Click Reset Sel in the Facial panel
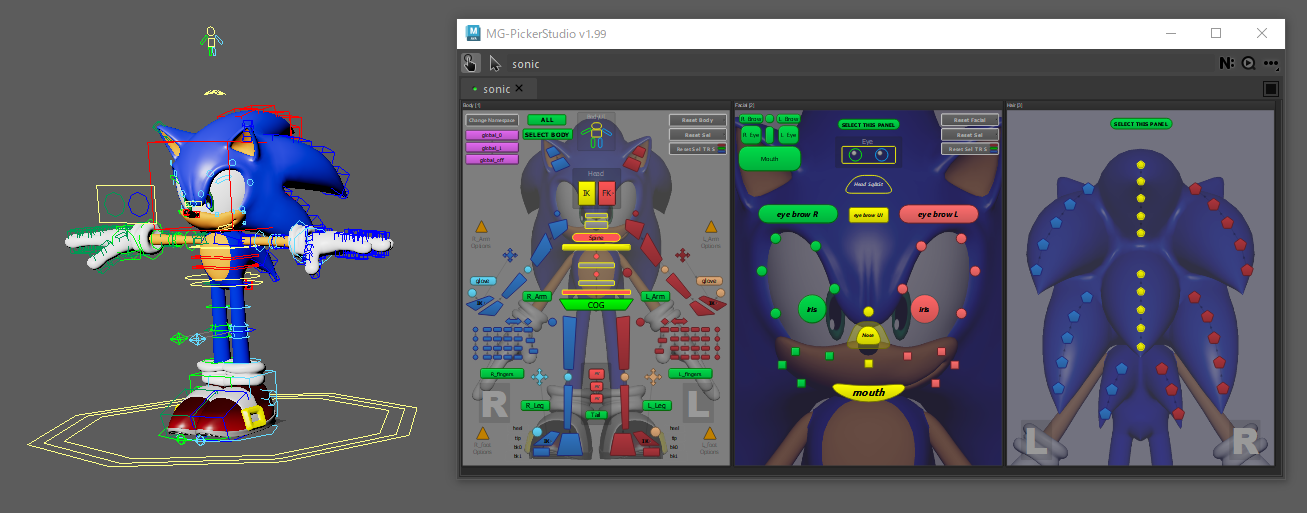This screenshot has width=1307, height=513. [x=970, y=134]
